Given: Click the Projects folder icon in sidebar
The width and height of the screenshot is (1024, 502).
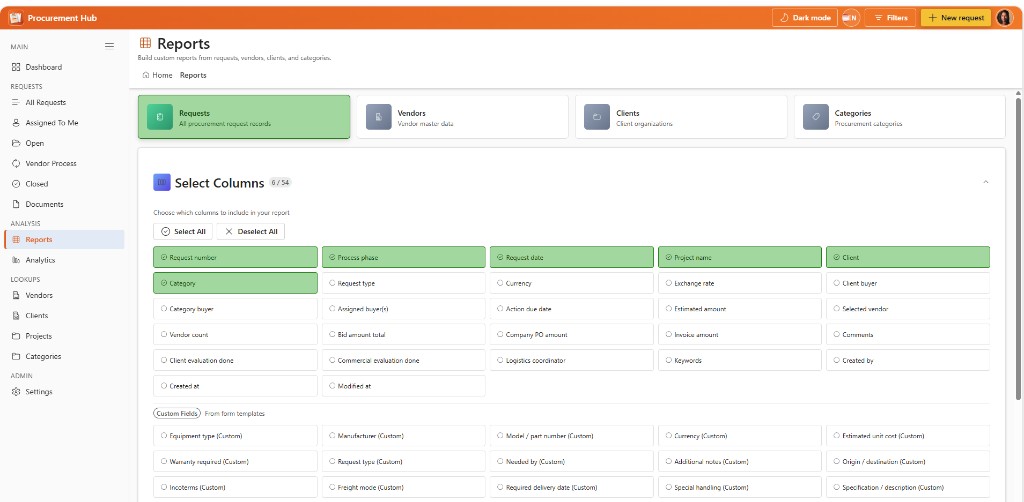Looking at the screenshot, I should coord(16,336).
